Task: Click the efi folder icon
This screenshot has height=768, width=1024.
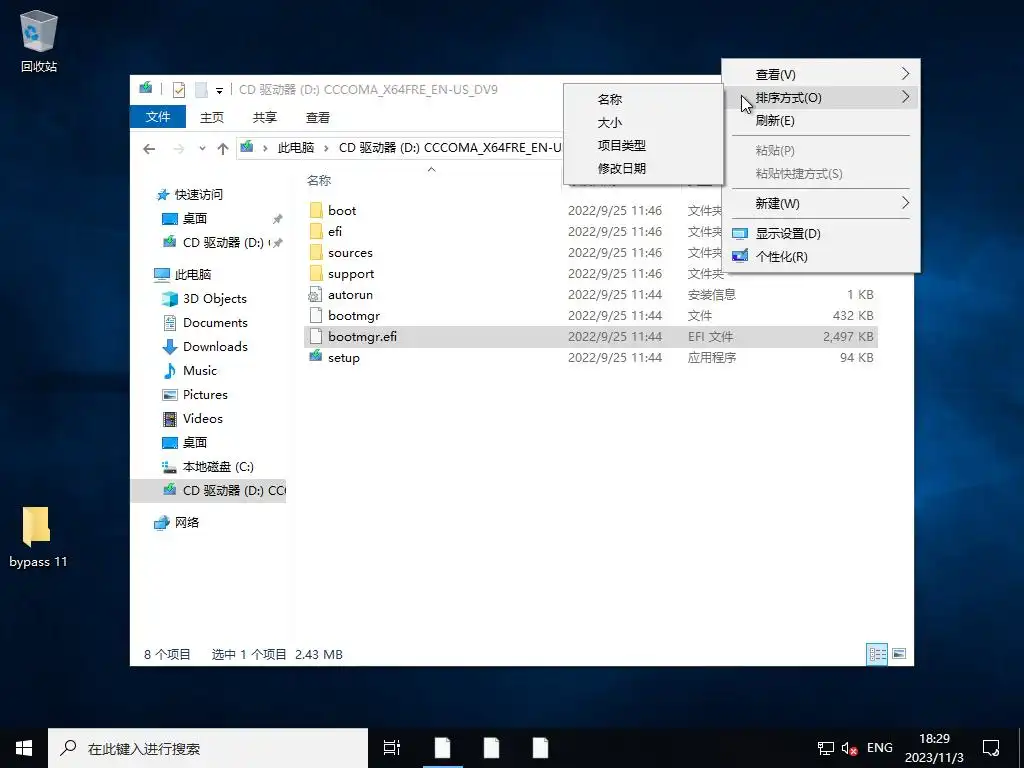Action: [x=316, y=231]
